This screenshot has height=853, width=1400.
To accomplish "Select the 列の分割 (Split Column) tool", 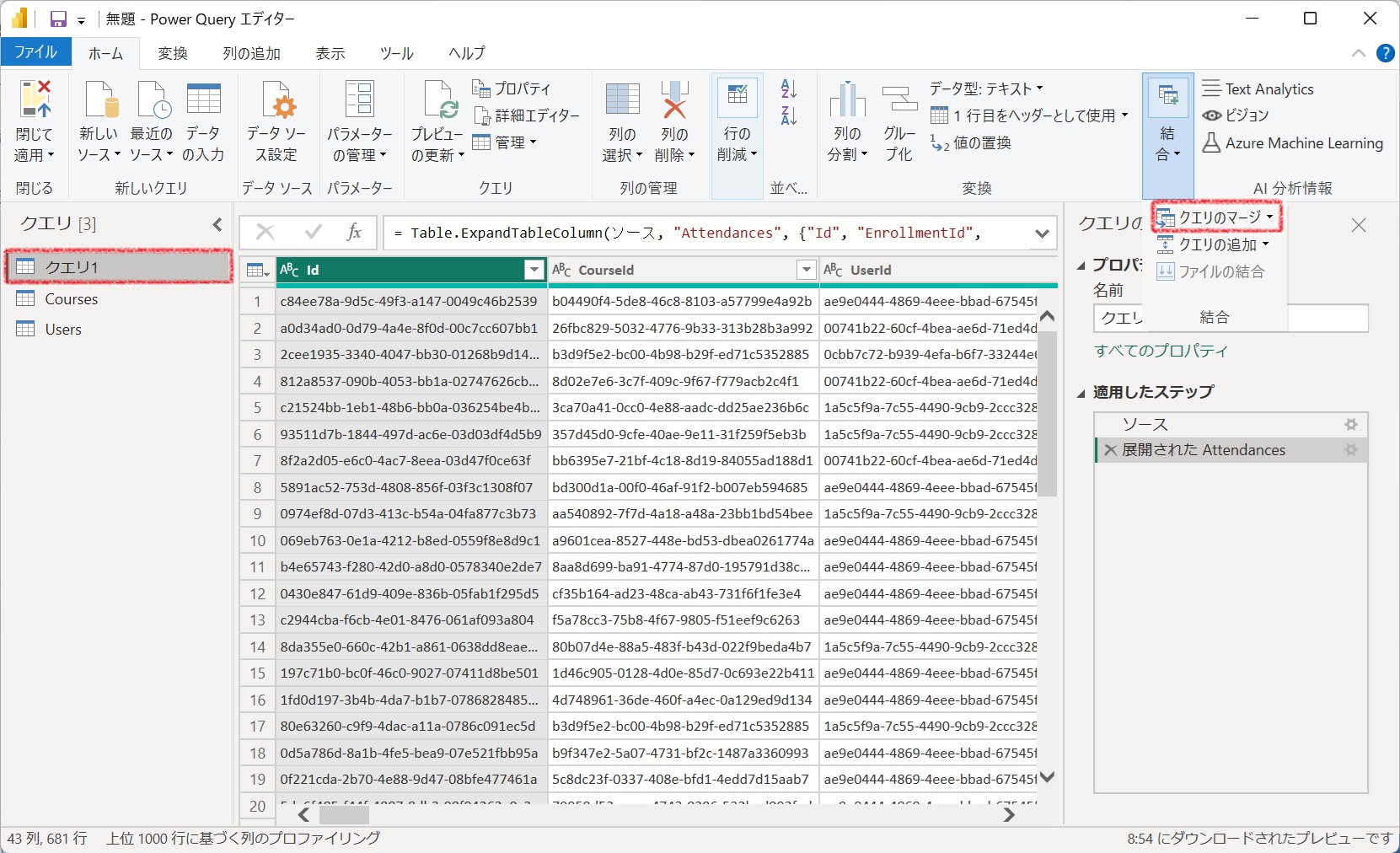I will pos(847,118).
